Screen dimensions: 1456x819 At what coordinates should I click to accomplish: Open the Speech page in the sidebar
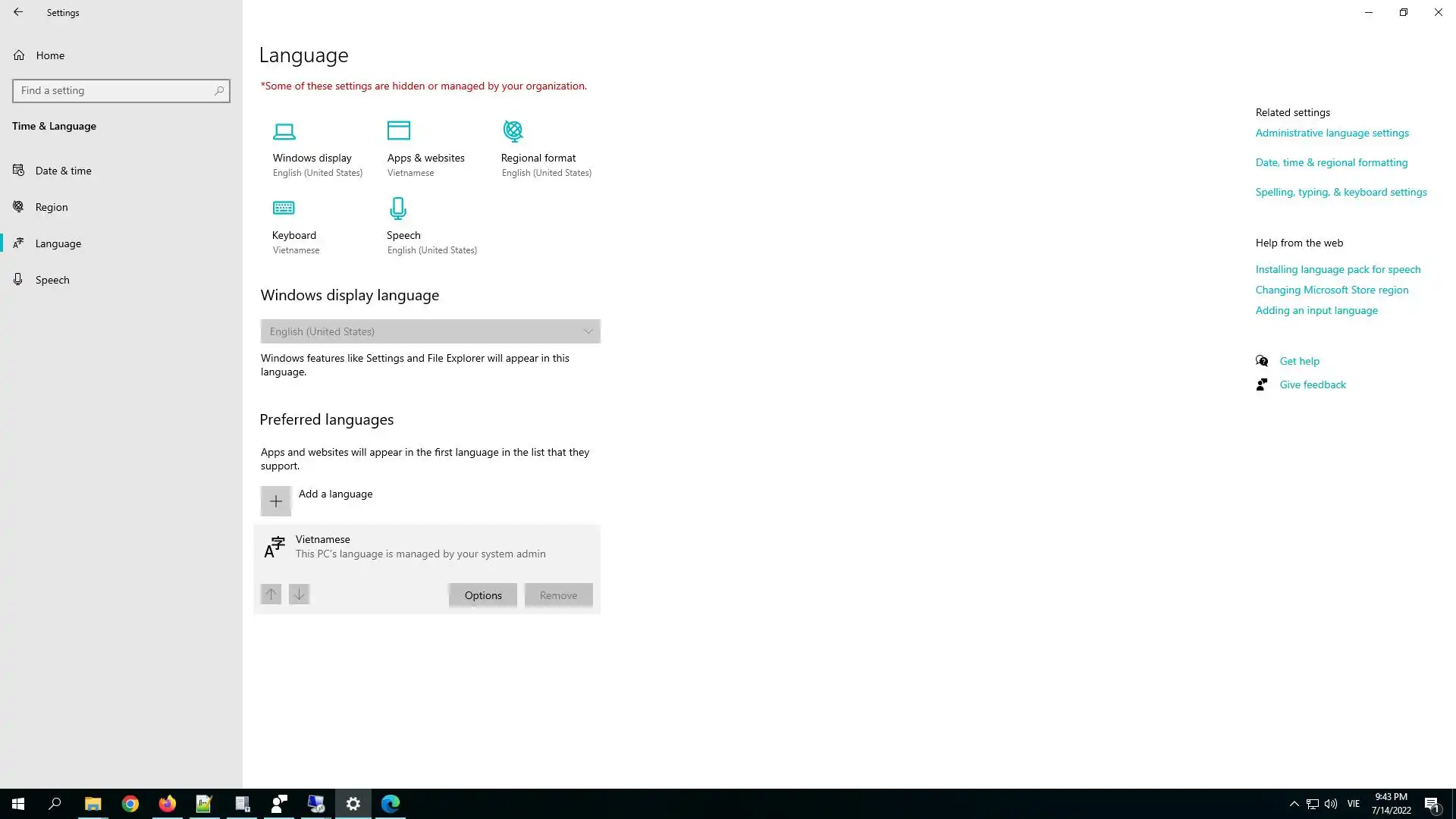(x=52, y=280)
